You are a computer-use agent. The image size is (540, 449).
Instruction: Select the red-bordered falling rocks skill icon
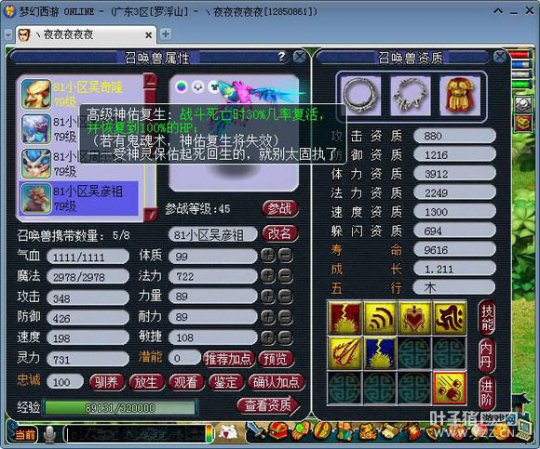[x=450, y=387]
